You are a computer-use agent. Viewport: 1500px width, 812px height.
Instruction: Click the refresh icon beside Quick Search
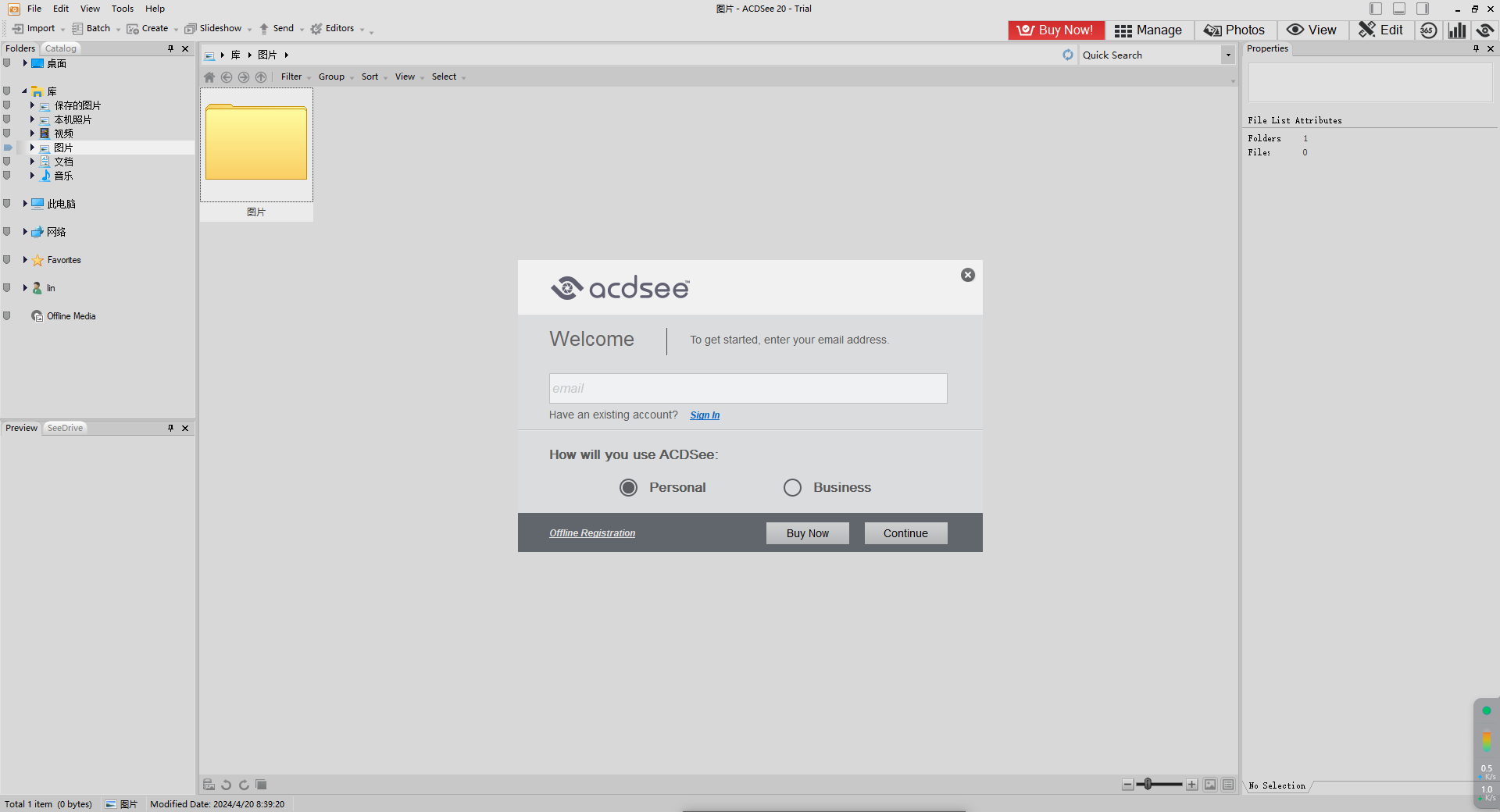tap(1068, 55)
